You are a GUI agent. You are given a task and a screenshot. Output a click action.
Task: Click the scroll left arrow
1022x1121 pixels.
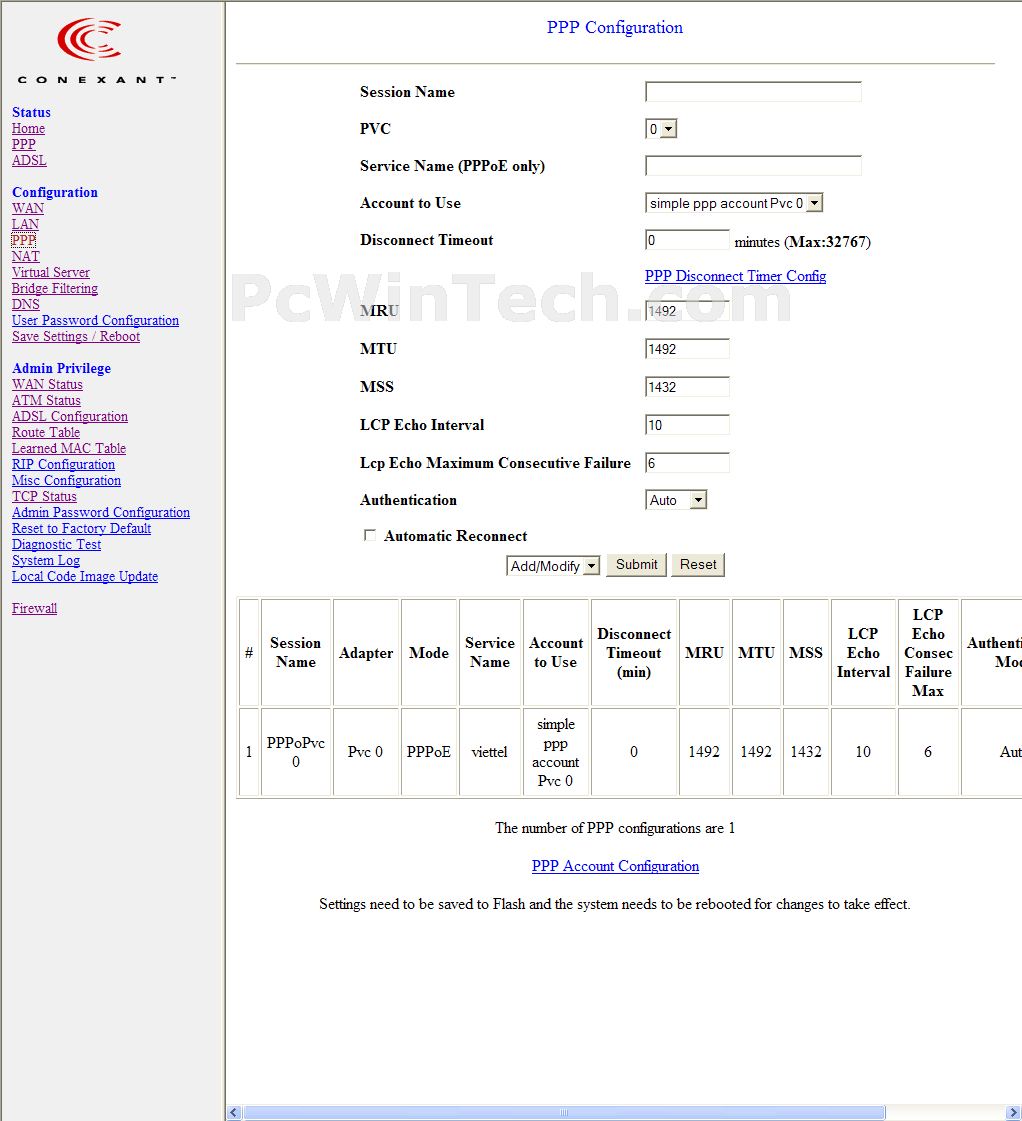(x=234, y=1112)
